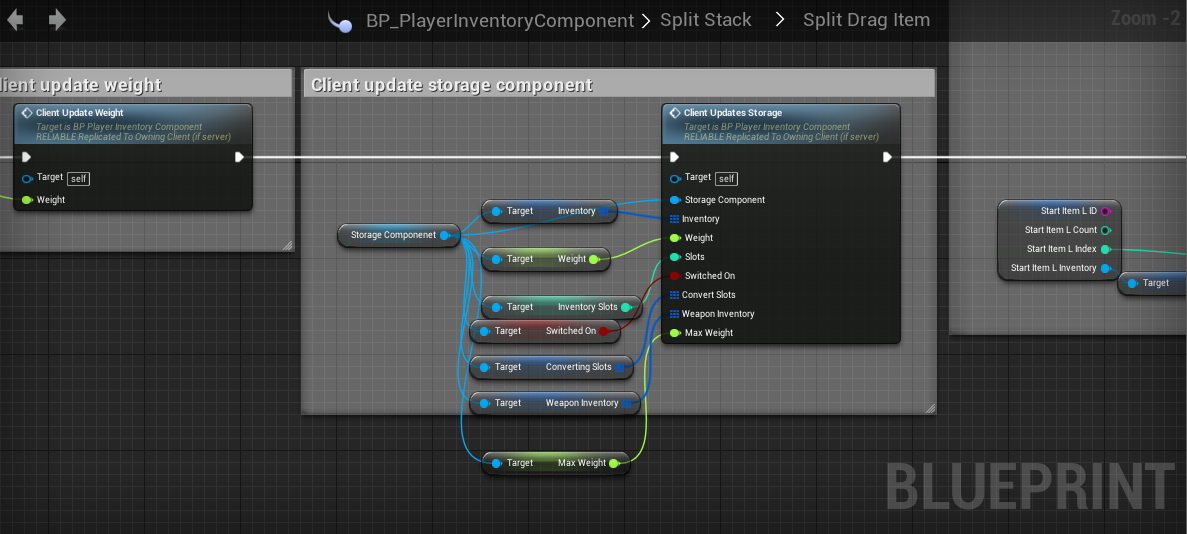Click the back navigation arrow

click(15, 20)
